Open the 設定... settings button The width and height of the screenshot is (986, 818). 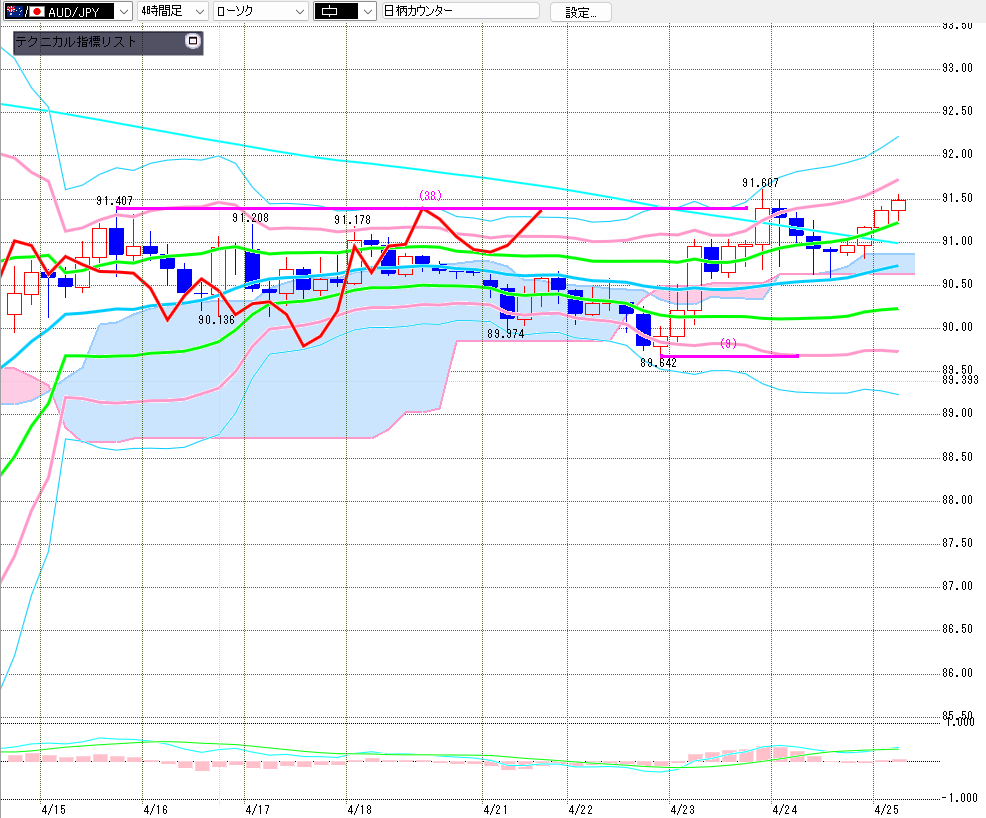click(x=580, y=12)
